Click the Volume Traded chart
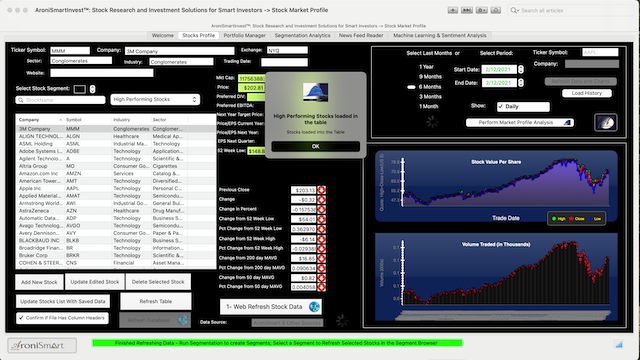The height and width of the screenshot is (360, 640). 496,277
